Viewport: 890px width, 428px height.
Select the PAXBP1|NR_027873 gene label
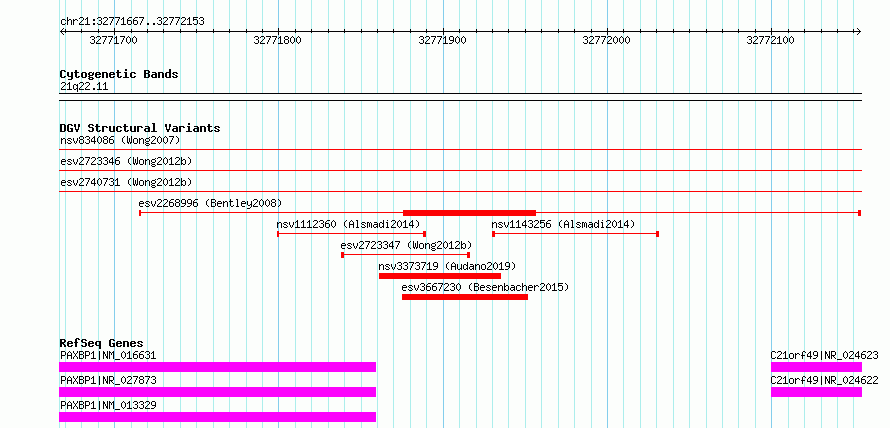[108, 380]
